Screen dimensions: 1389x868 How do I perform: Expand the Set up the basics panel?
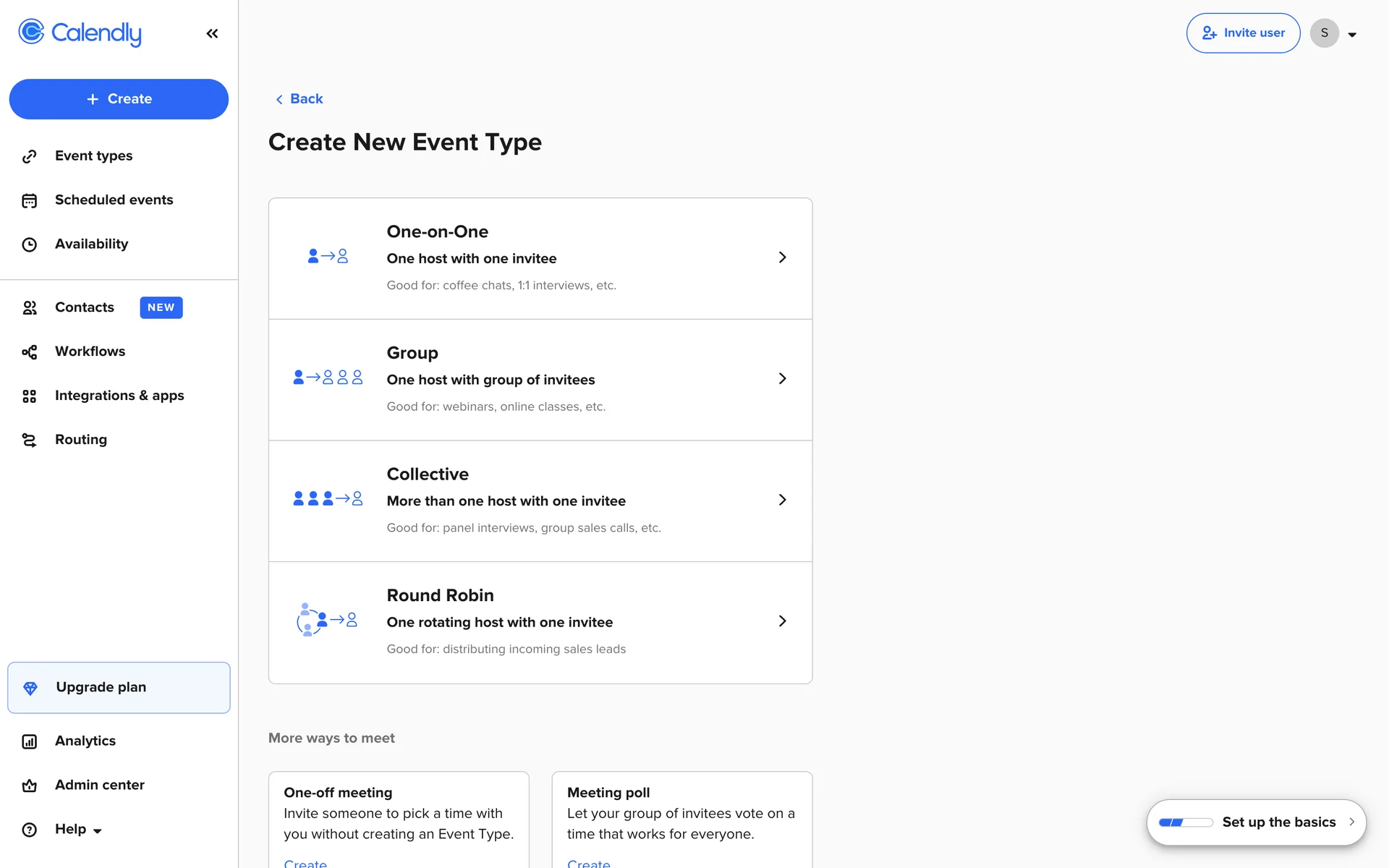click(x=1351, y=822)
